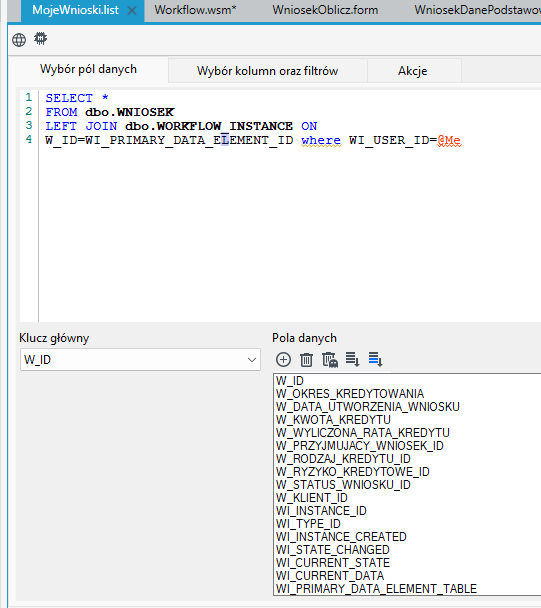The image size is (541, 608).
Task: Switch to the Workflow.wsm* tab
Action: 195,10
